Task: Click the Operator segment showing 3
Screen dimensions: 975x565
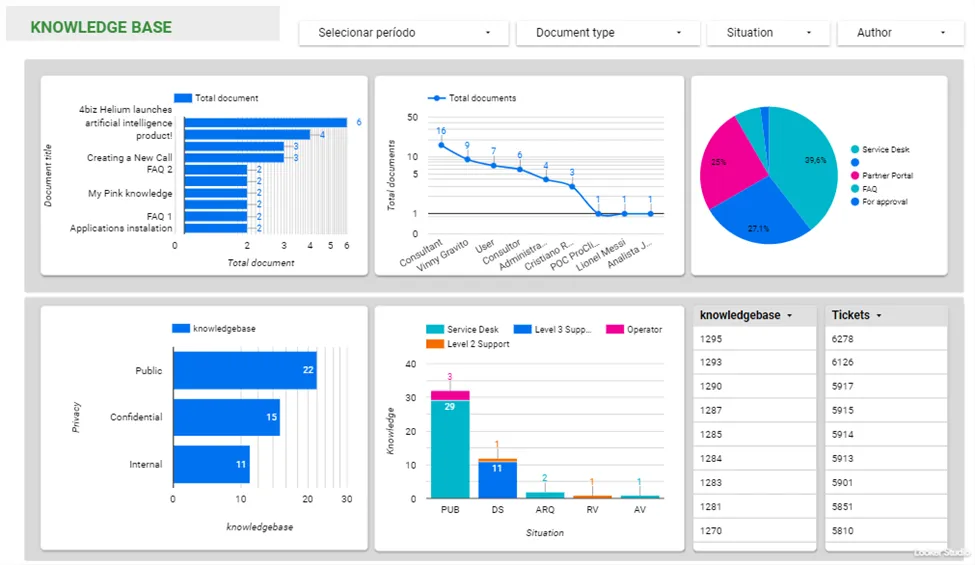Action: pos(450,395)
